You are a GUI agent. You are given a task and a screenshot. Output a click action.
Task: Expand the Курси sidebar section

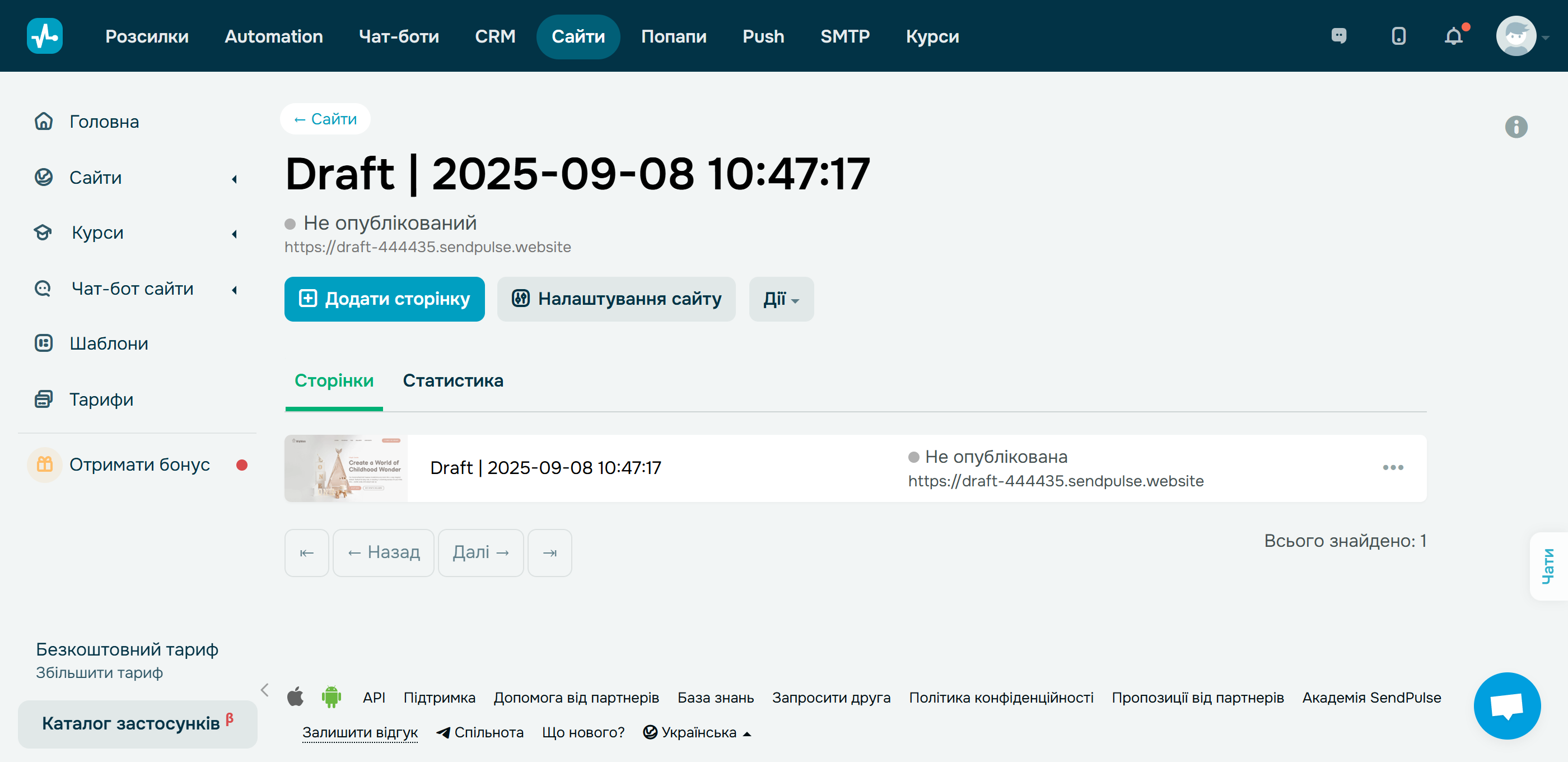[234, 234]
